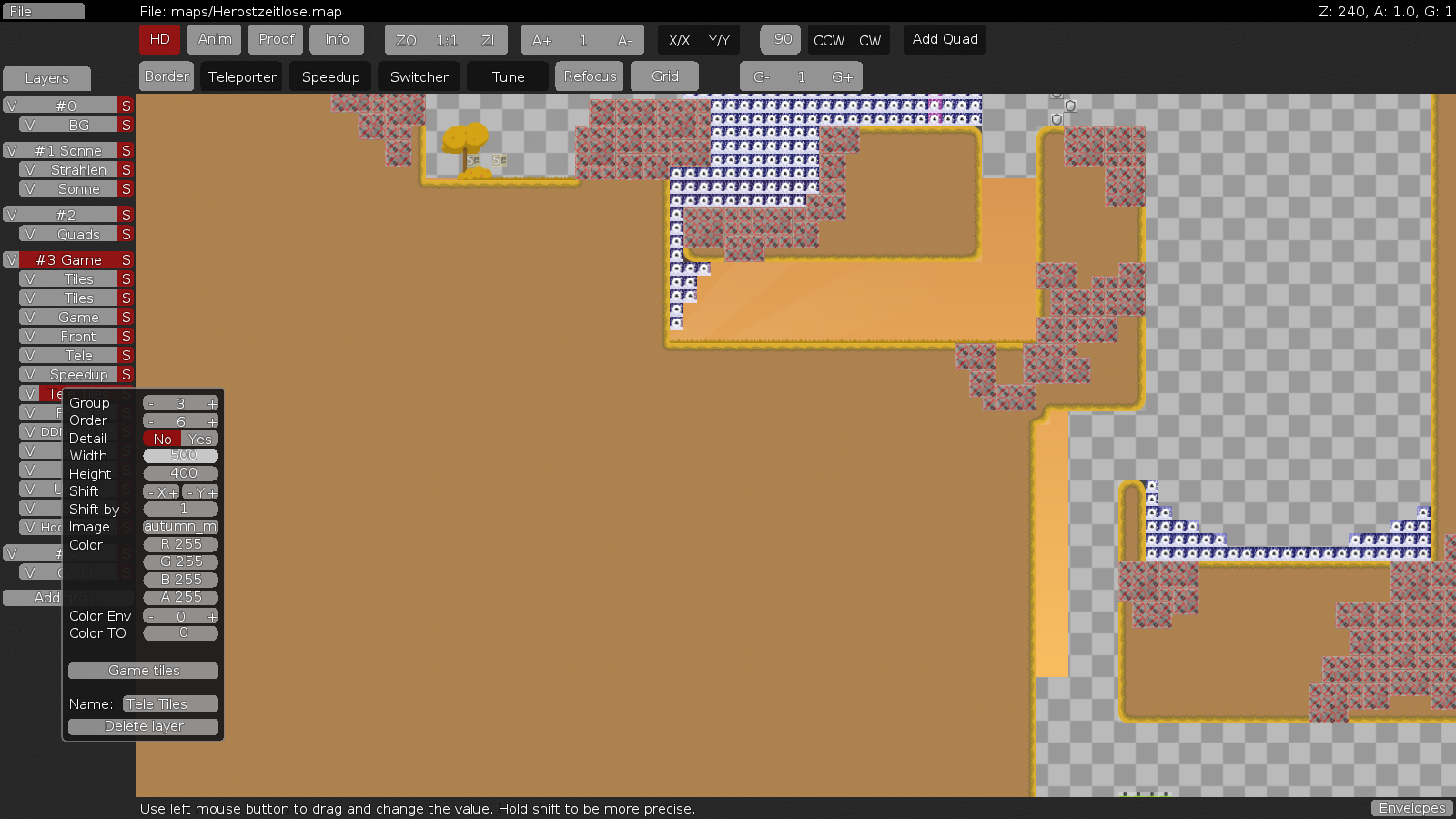Click ZI to zoom in the map
This screenshot has height=819, width=1456.
(x=488, y=40)
